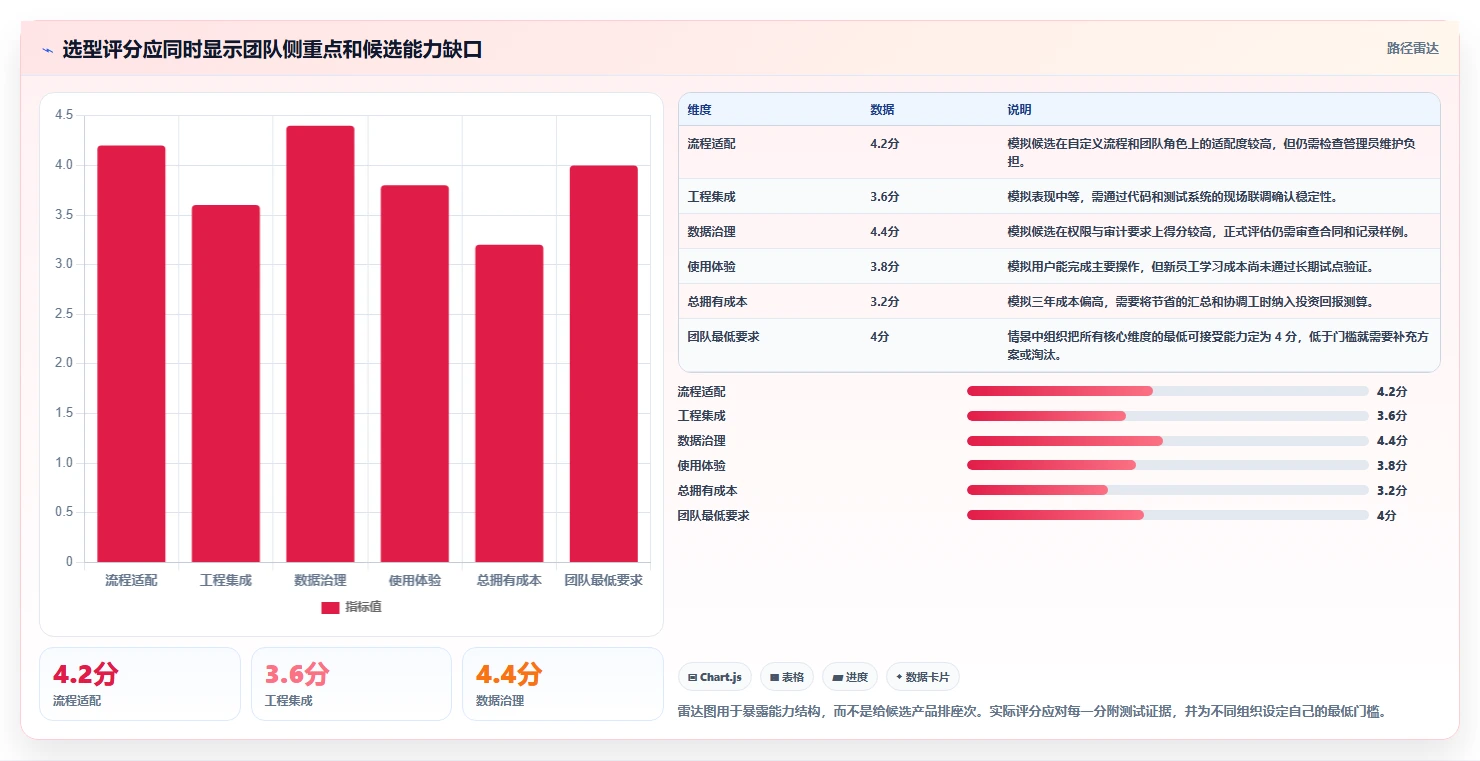Select the 总拥有成本 bar in the chart
Screen dimensions: 1480x761
509,404
